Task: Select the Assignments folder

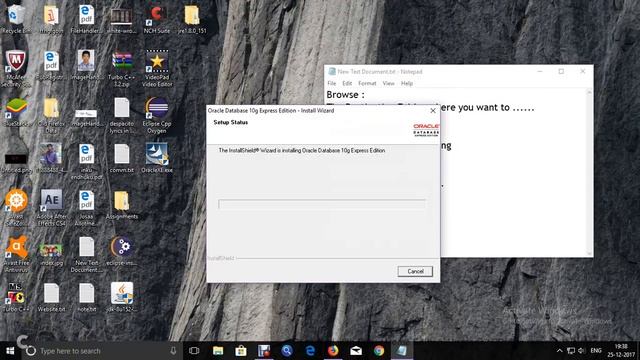Action: (x=122, y=204)
